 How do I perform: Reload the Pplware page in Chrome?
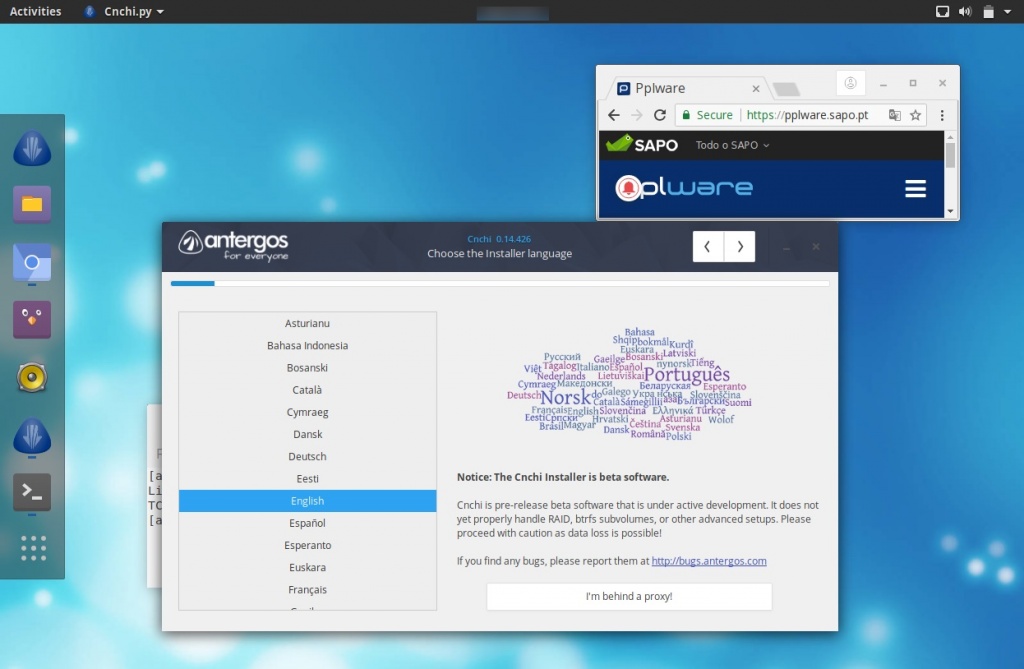click(659, 115)
